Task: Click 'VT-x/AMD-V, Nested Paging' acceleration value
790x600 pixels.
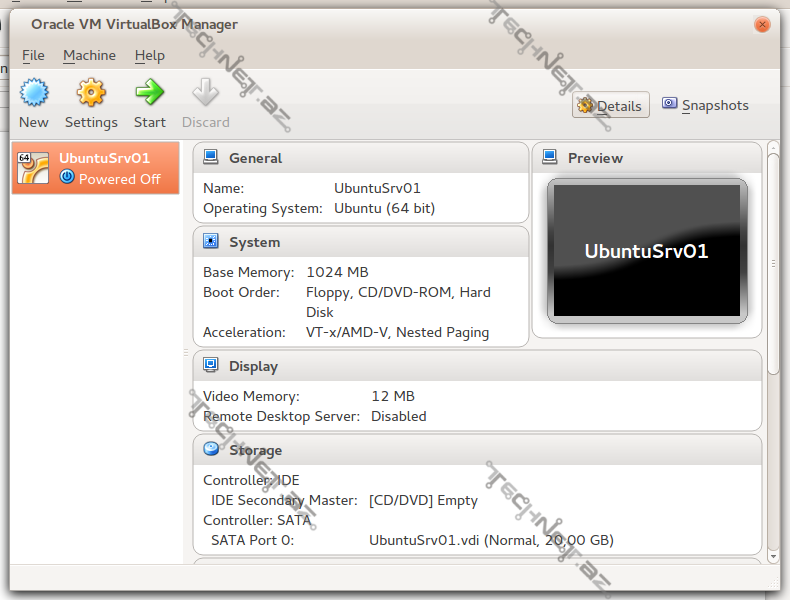Action: point(398,332)
